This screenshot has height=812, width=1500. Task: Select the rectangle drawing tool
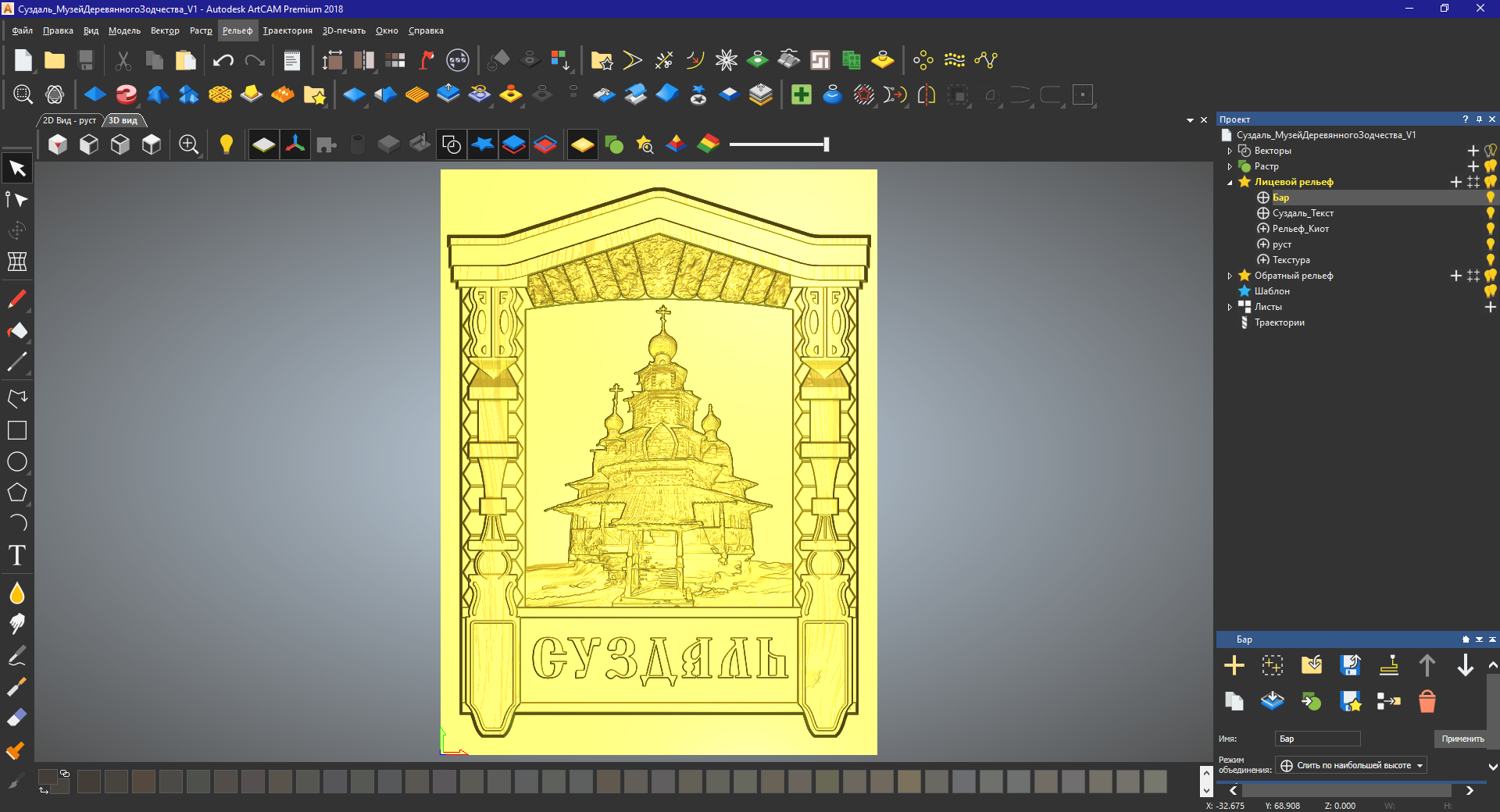pyautogui.click(x=17, y=430)
